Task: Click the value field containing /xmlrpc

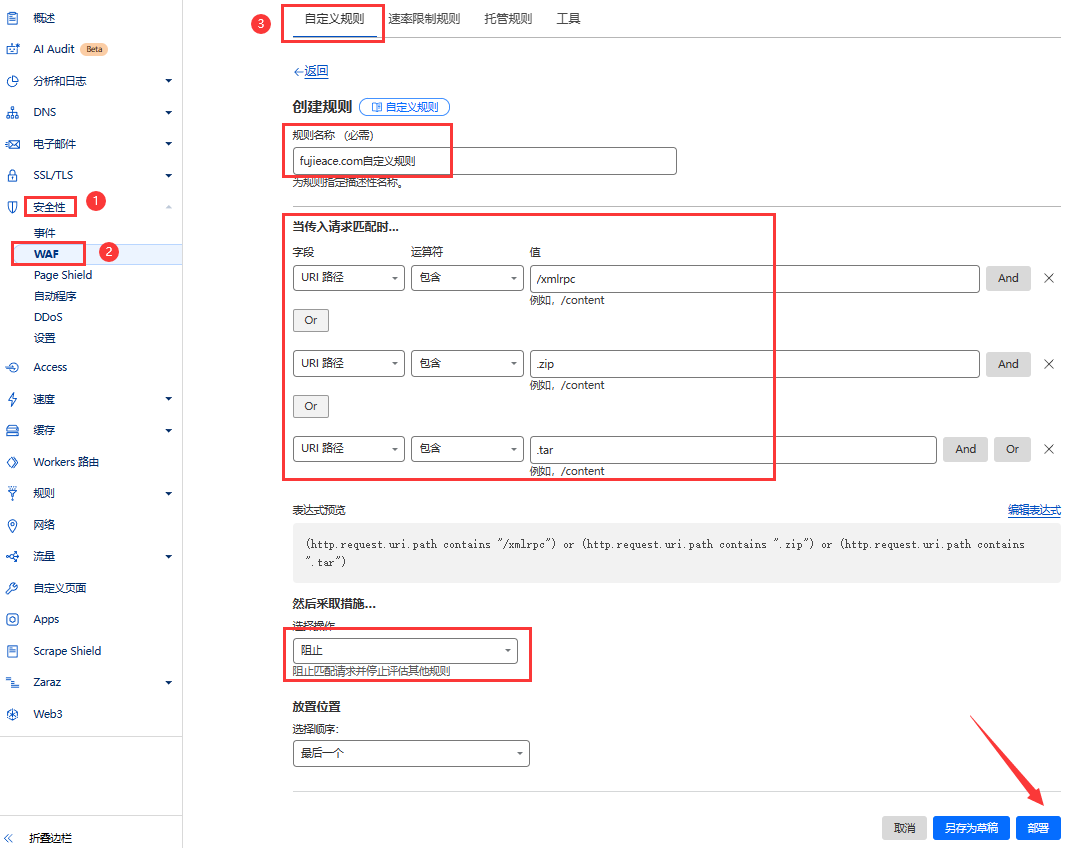Action: 755,279
